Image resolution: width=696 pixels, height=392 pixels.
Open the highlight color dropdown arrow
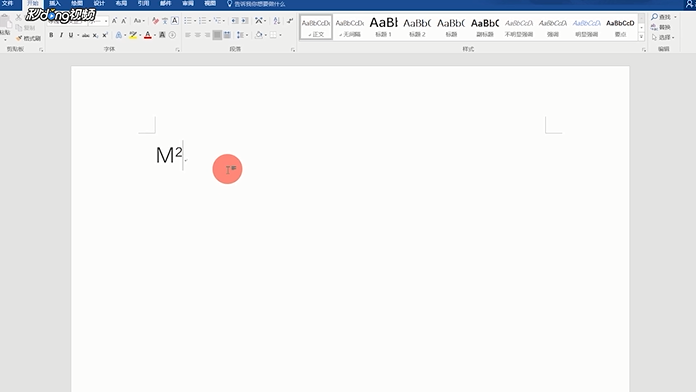140,35
